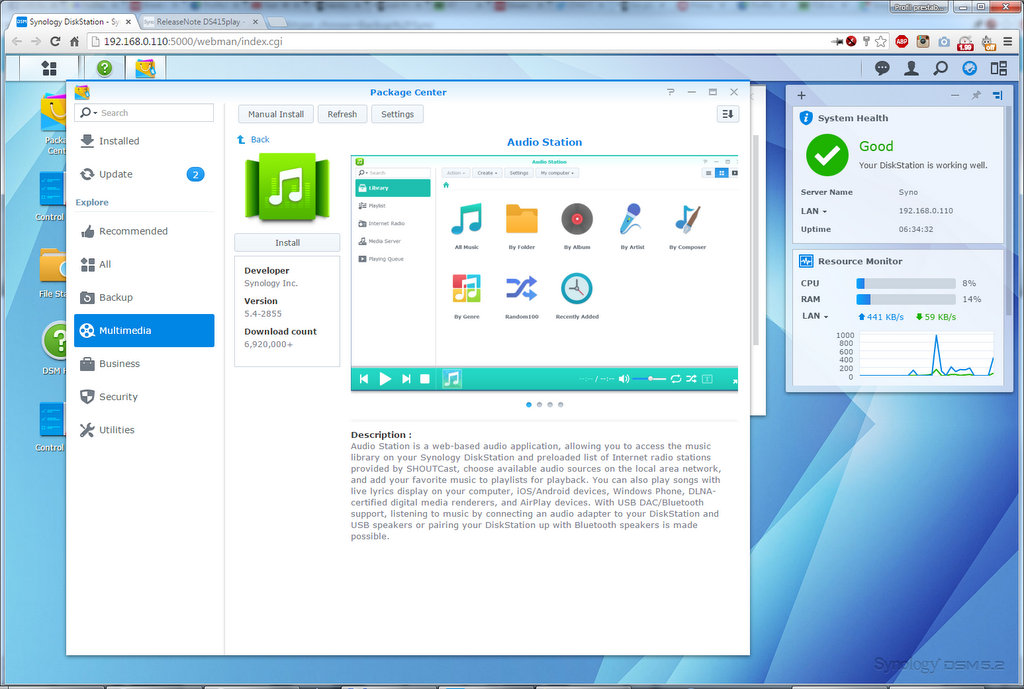Click the green Good health checkmark
1024x689 pixels.
coord(827,155)
